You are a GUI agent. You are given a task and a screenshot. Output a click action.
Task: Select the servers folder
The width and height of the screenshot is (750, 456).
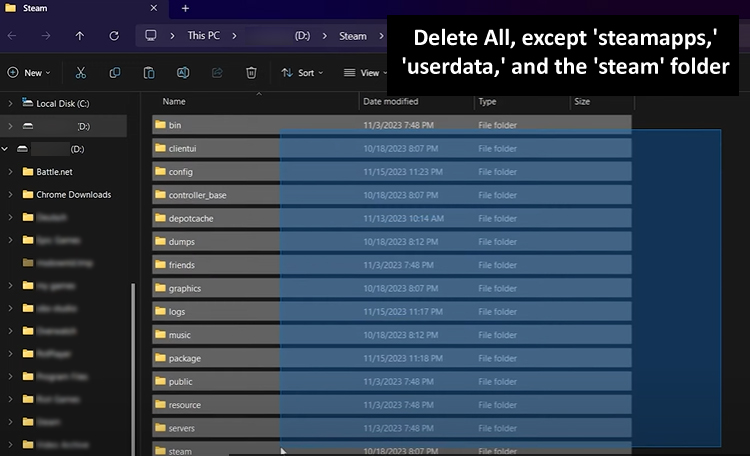pos(392,428)
